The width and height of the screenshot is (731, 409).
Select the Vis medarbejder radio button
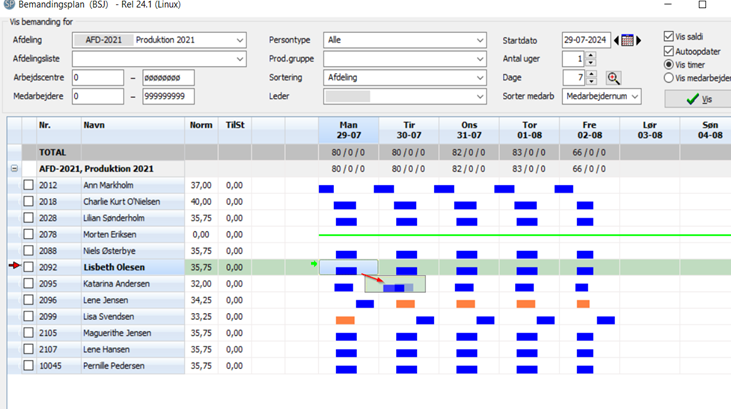tap(669, 78)
